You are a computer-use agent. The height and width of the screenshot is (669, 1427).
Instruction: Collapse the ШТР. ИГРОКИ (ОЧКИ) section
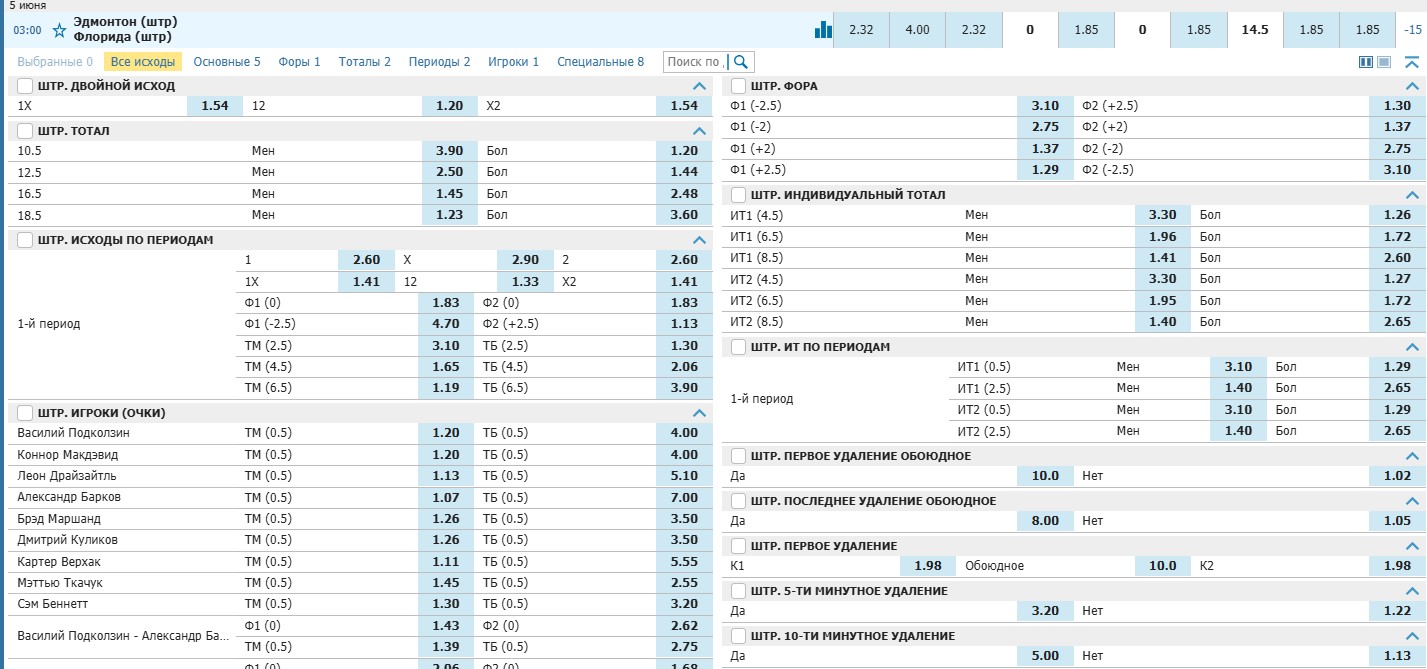[699, 412]
